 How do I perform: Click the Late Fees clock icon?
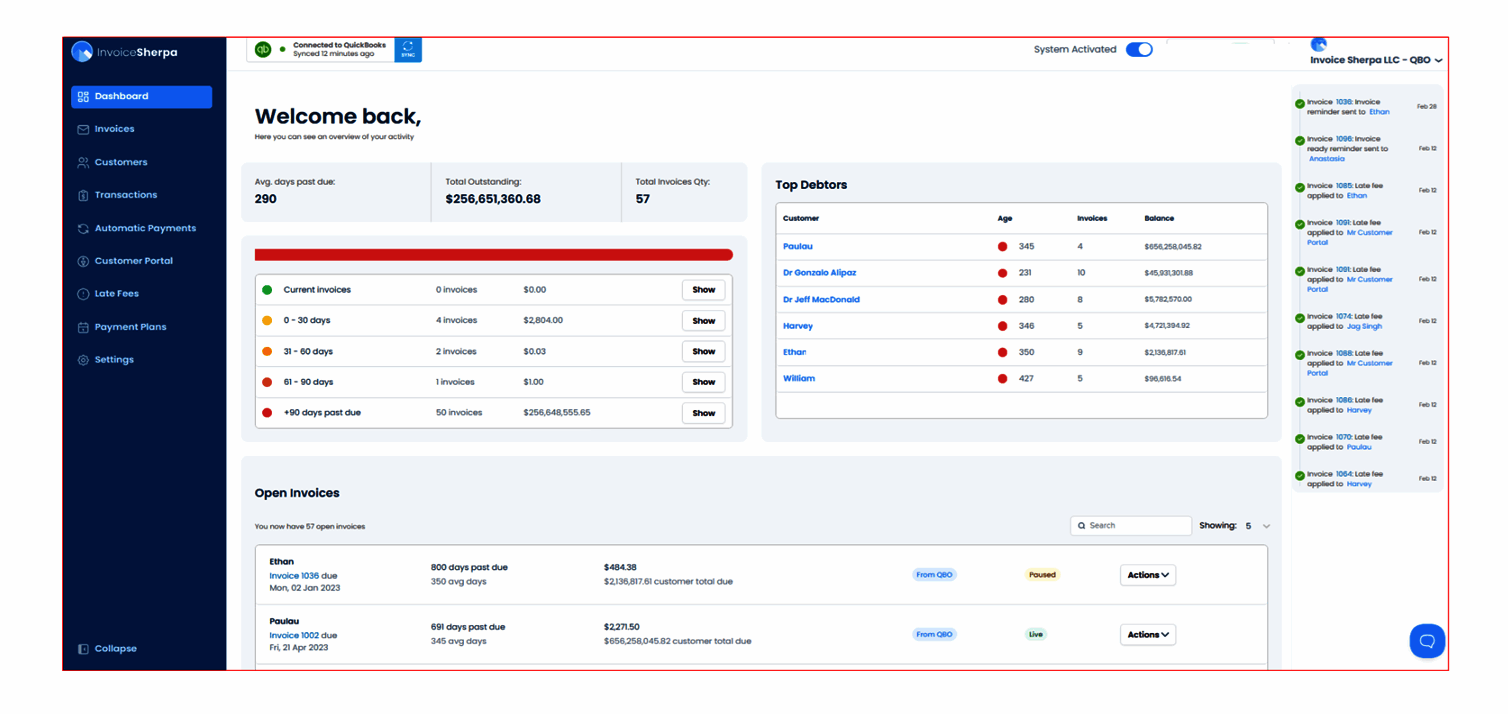pos(83,294)
